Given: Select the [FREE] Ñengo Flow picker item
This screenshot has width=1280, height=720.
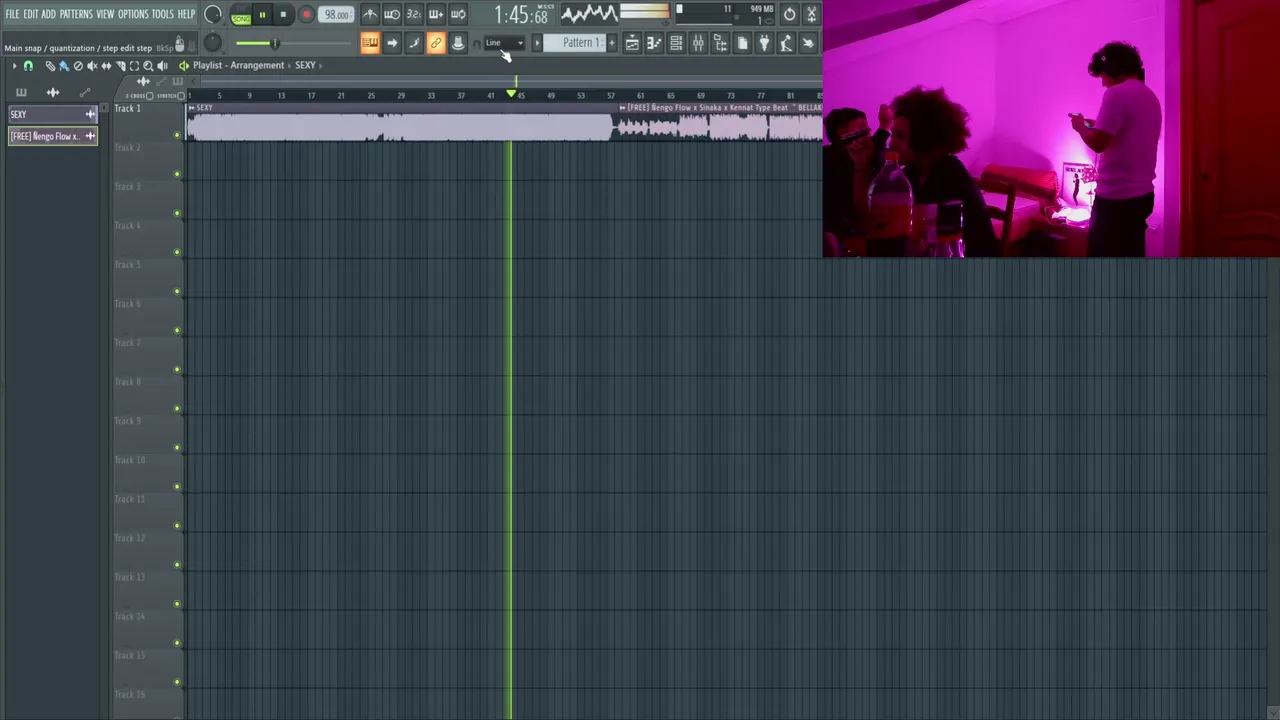Looking at the screenshot, I should tap(53, 136).
